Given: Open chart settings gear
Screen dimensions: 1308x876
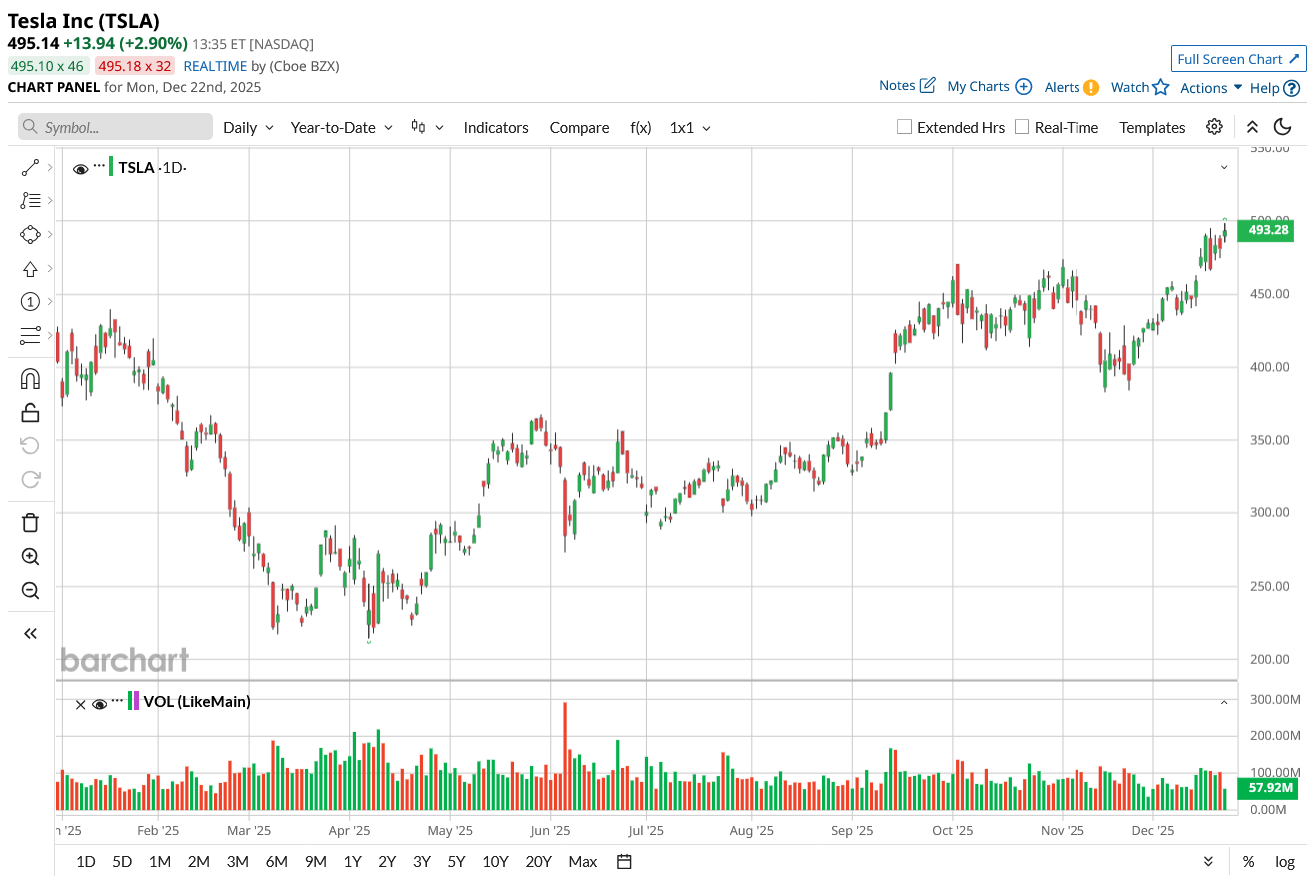Looking at the screenshot, I should pos(1214,127).
